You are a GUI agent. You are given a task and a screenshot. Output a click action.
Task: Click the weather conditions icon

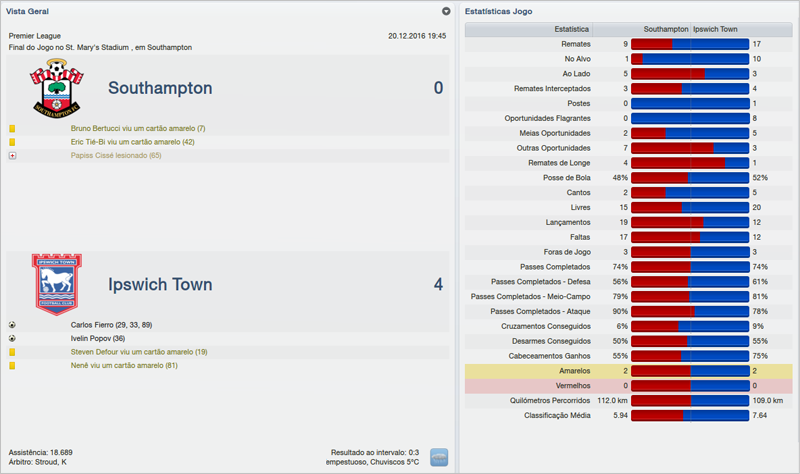click(439, 457)
